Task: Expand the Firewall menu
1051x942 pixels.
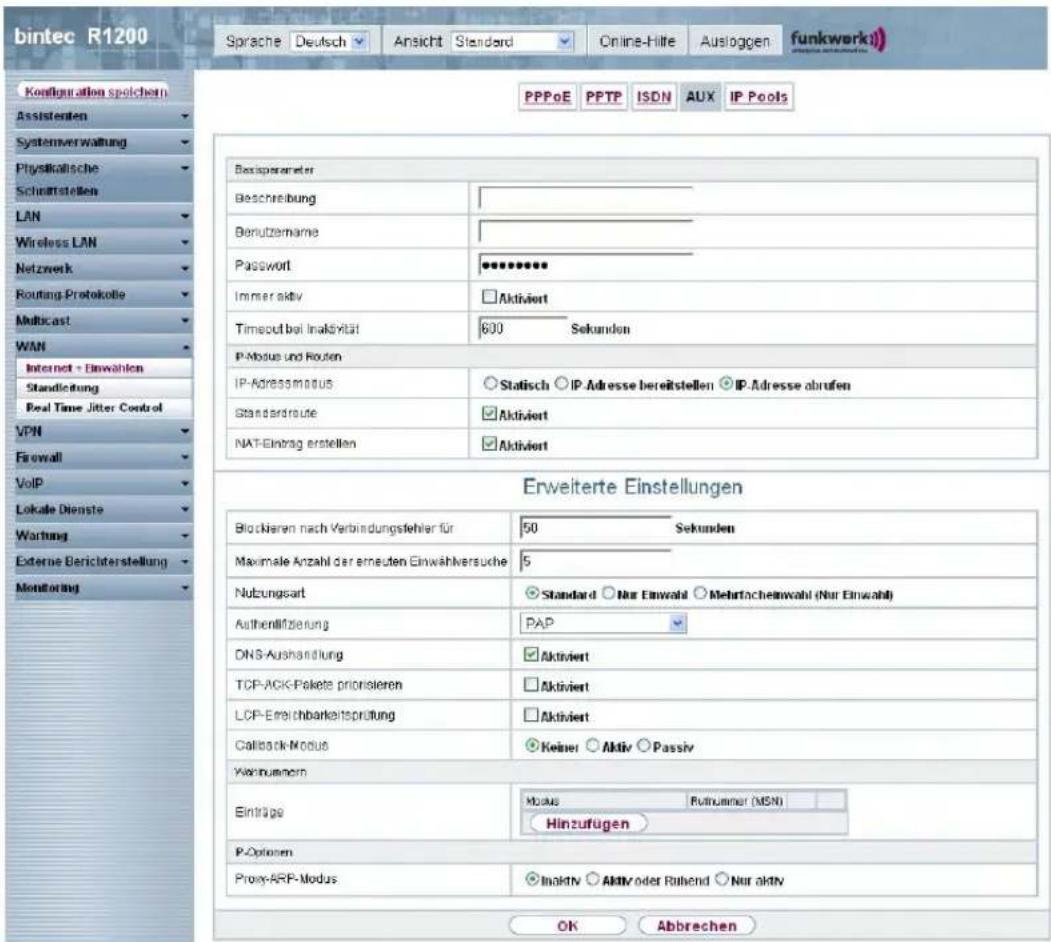Action: click(x=99, y=458)
